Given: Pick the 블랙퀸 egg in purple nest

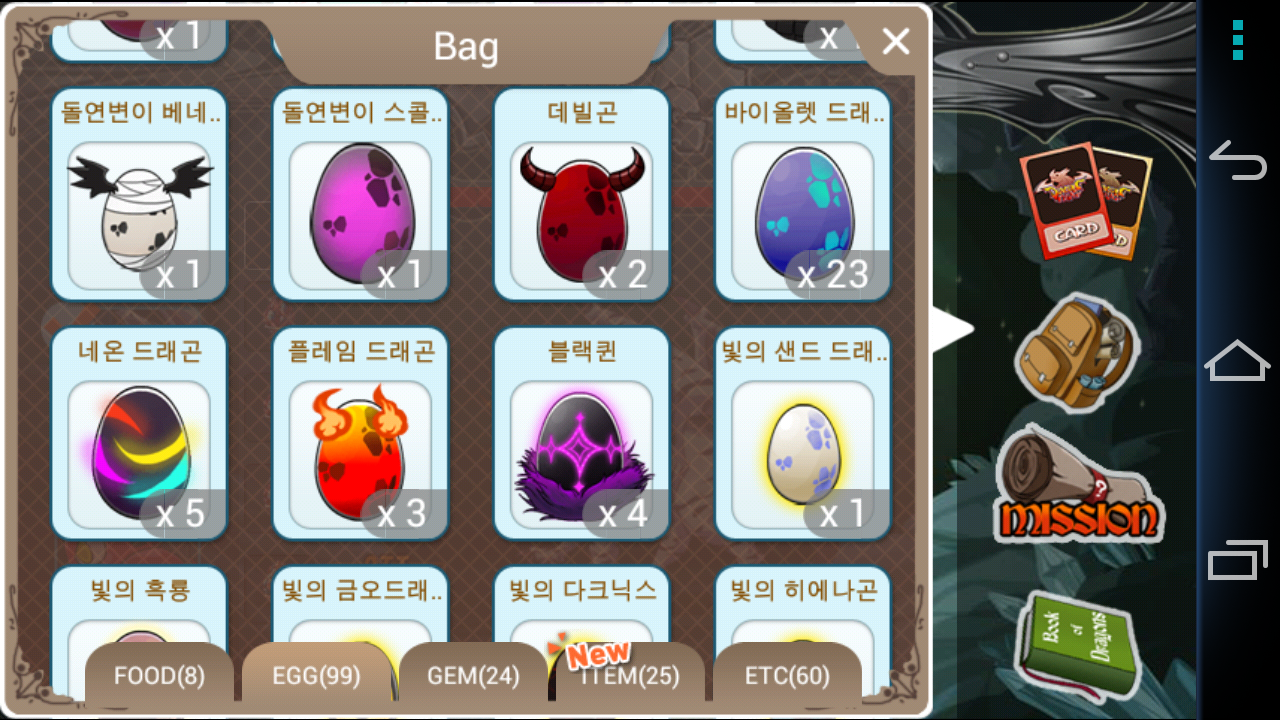Looking at the screenshot, I should point(582,434).
